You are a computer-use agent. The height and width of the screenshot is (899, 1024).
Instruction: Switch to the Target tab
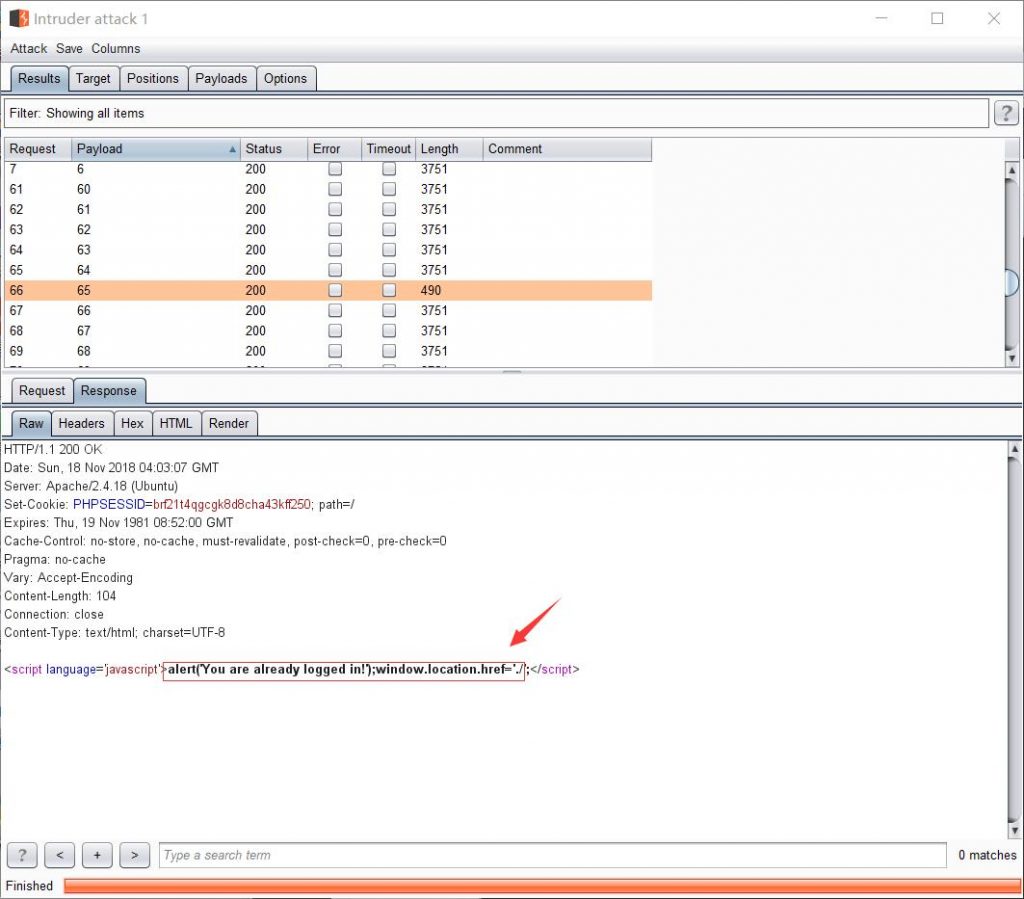tap(93, 78)
